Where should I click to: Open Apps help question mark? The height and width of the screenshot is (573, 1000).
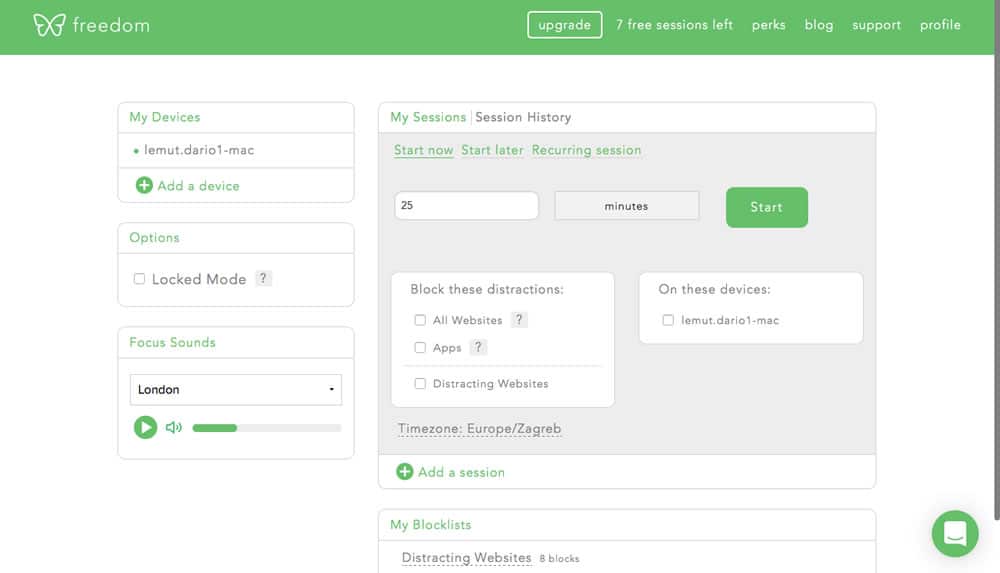[x=478, y=347]
